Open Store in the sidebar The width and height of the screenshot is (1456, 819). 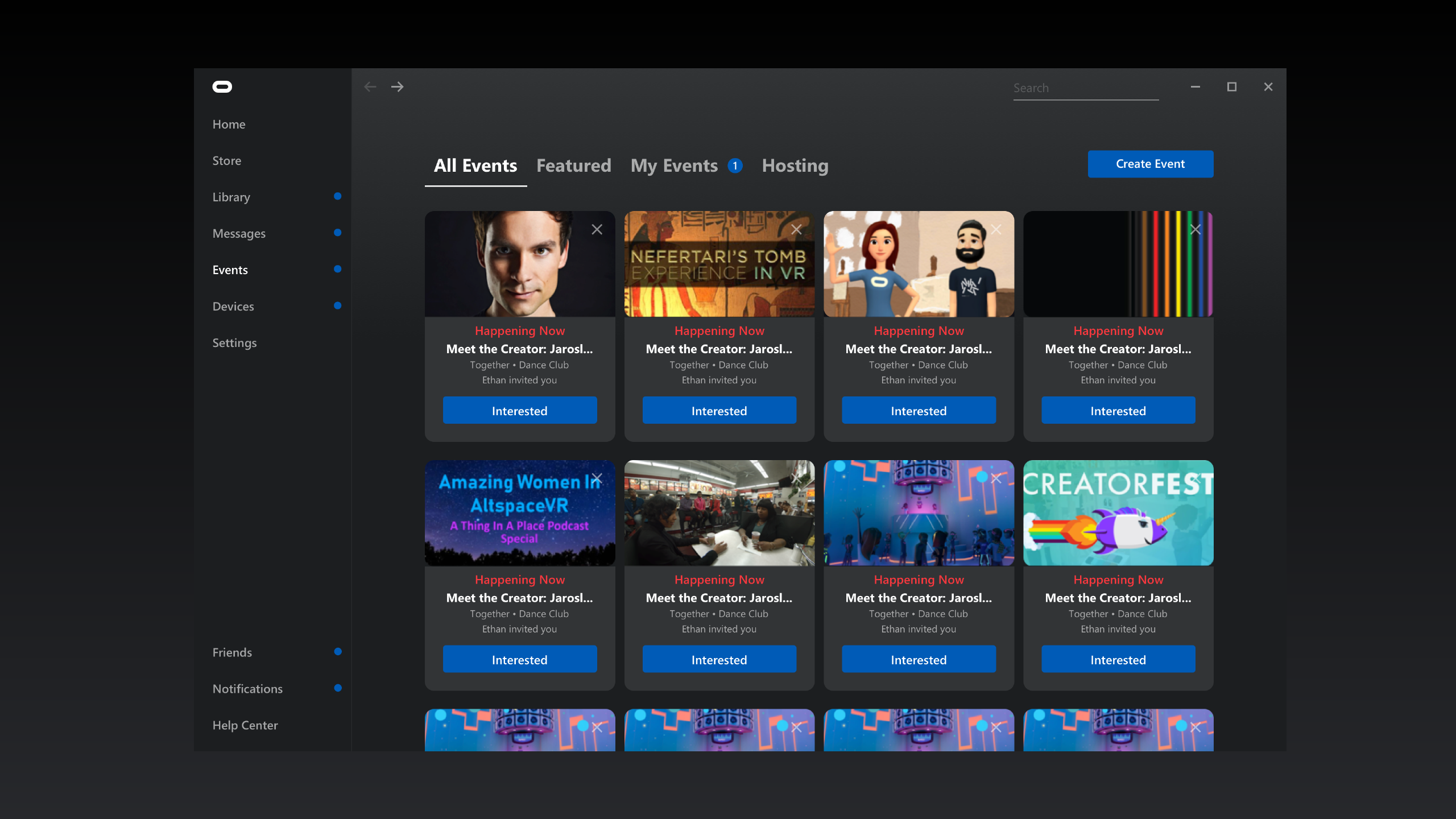coord(226,160)
